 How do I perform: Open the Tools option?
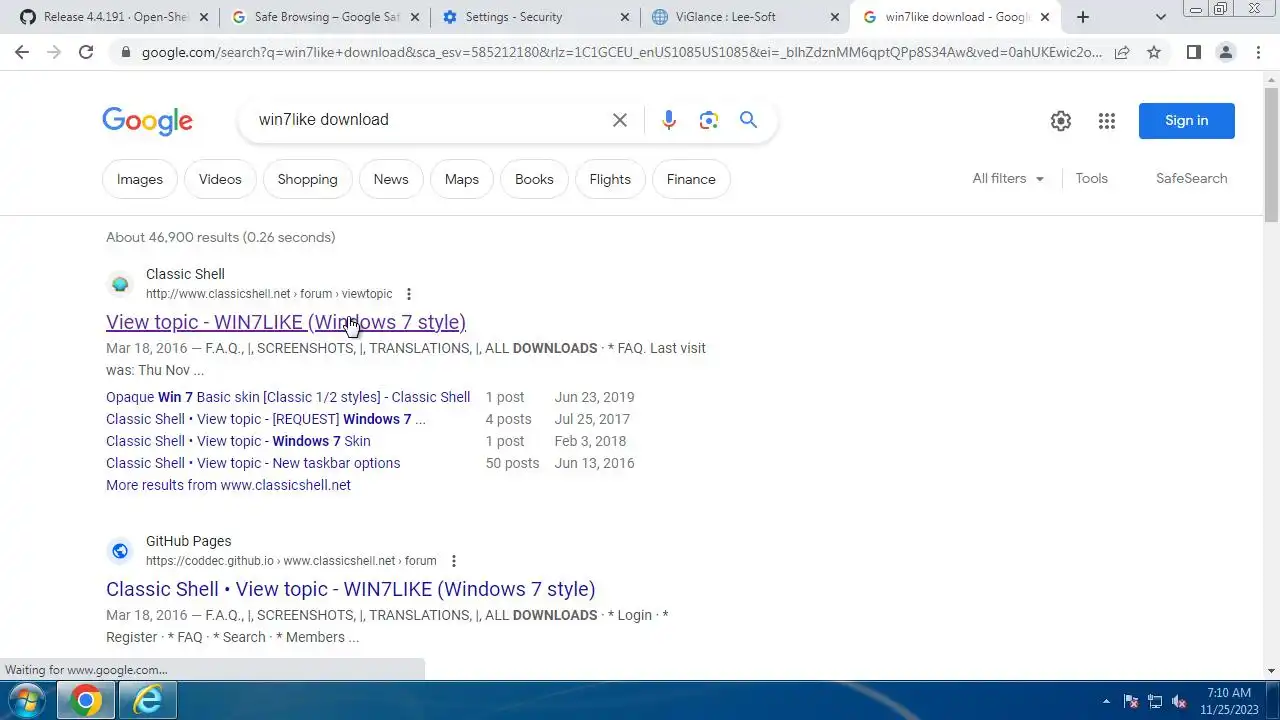coord(1091,179)
